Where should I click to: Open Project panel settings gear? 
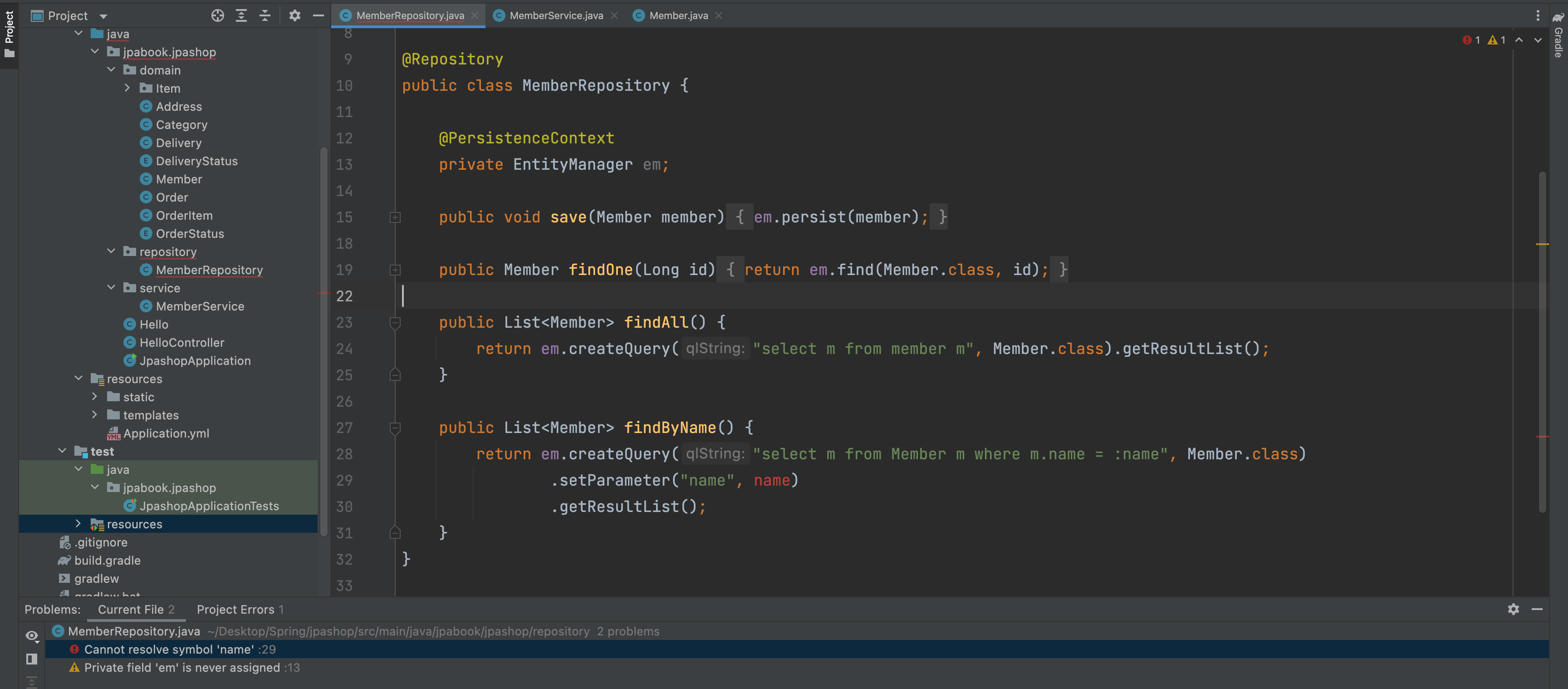[x=294, y=16]
